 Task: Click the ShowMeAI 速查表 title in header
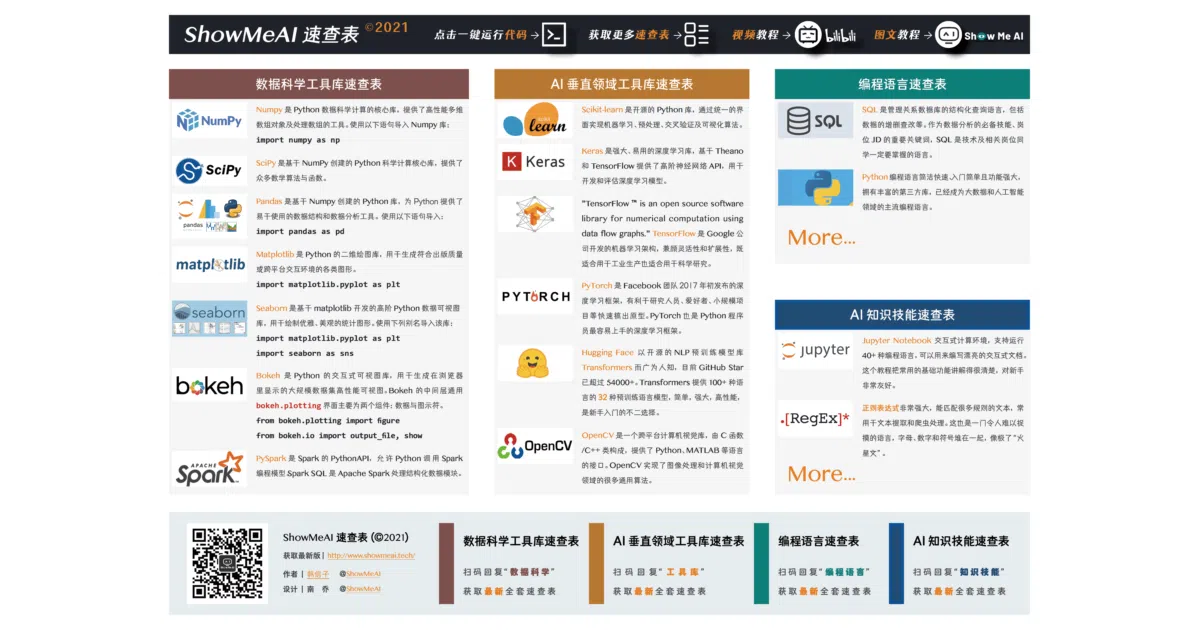pos(271,34)
